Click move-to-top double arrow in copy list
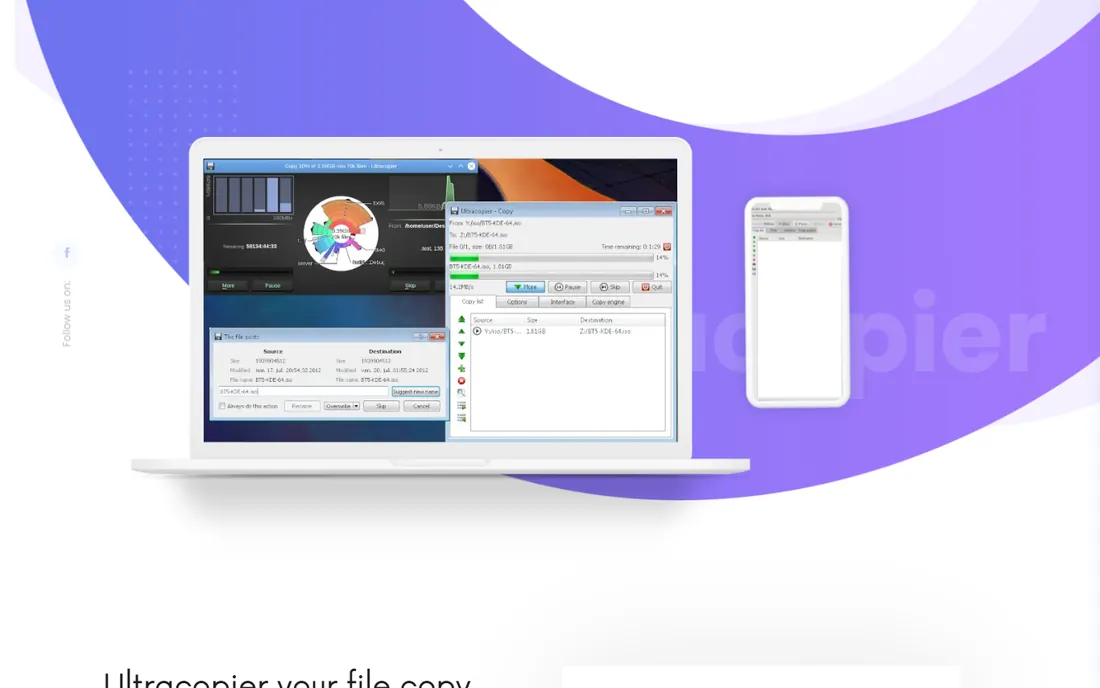The height and width of the screenshot is (688, 1100). (x=462, y=319)
